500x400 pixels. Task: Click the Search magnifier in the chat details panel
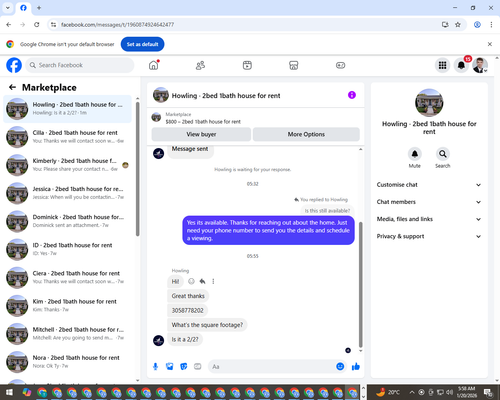[443, 154]
